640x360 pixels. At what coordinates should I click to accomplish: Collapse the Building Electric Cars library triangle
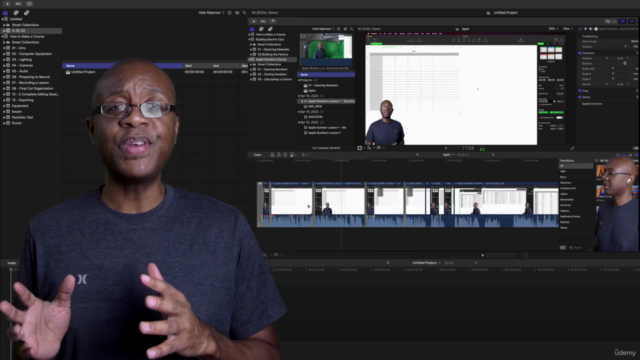pyautogui.click(x=249, y=40)
